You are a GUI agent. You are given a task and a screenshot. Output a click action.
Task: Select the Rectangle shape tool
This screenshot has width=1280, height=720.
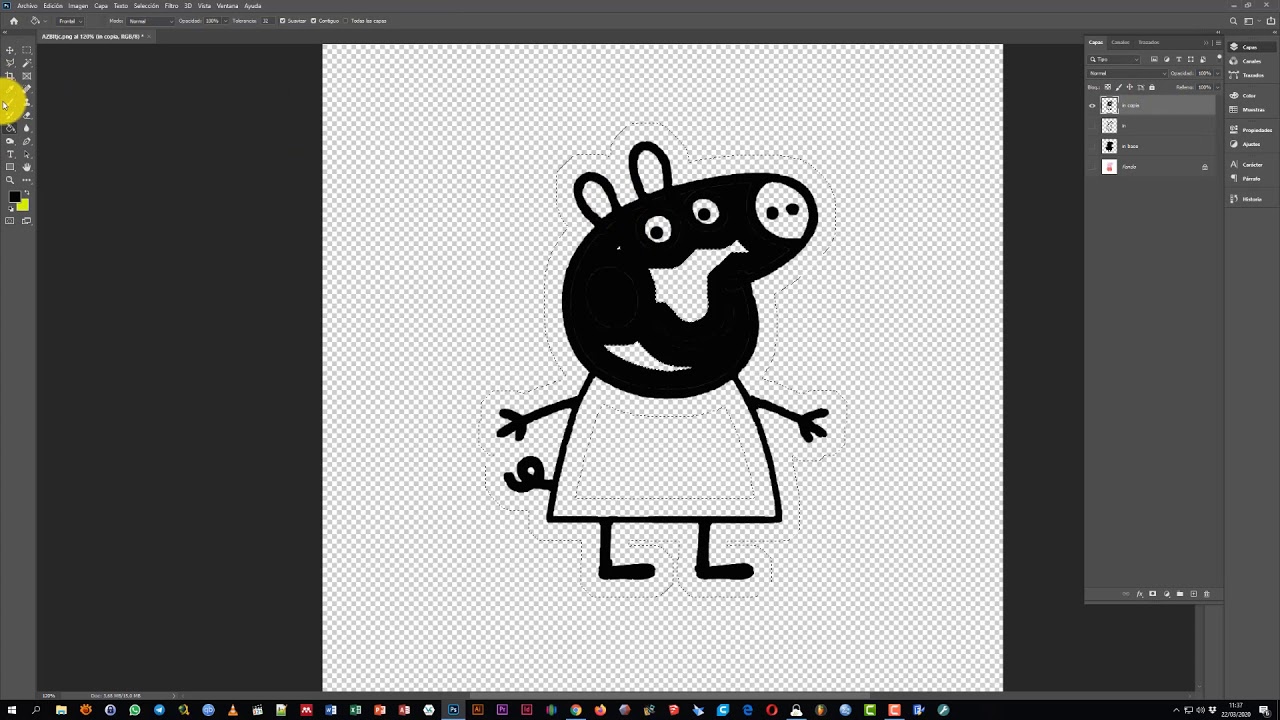pos(10,167)
